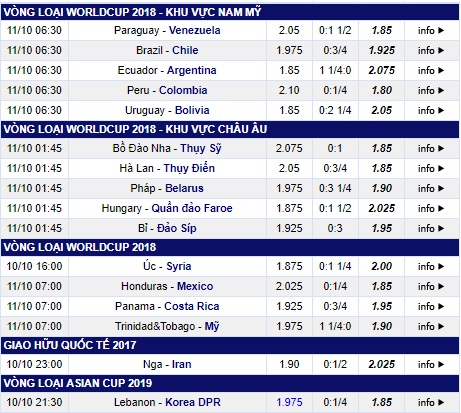Open info arrow for Ecuador - Argentina row
The width and height of the screenshot is (461, 413).
tap(431, 70)
